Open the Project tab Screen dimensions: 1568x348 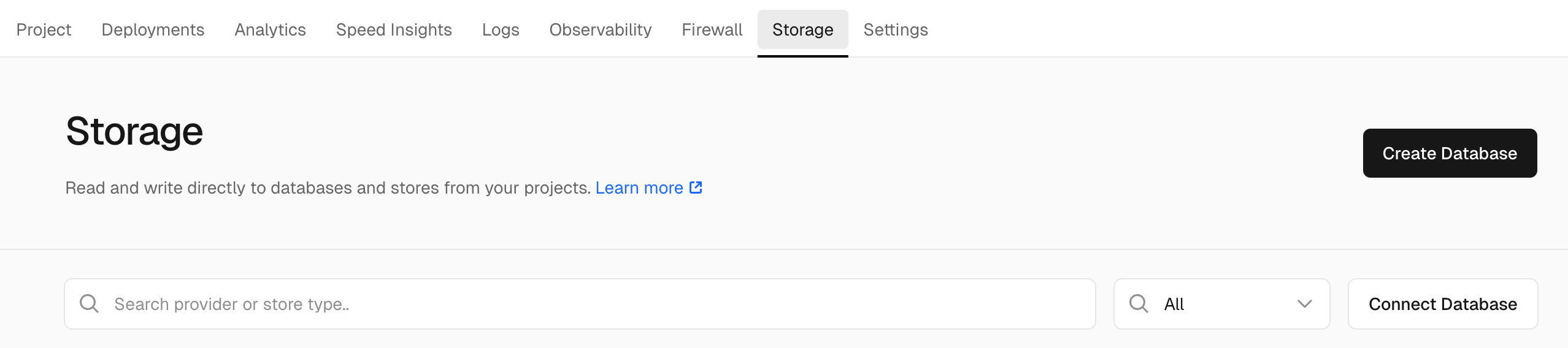pos(44,29)
